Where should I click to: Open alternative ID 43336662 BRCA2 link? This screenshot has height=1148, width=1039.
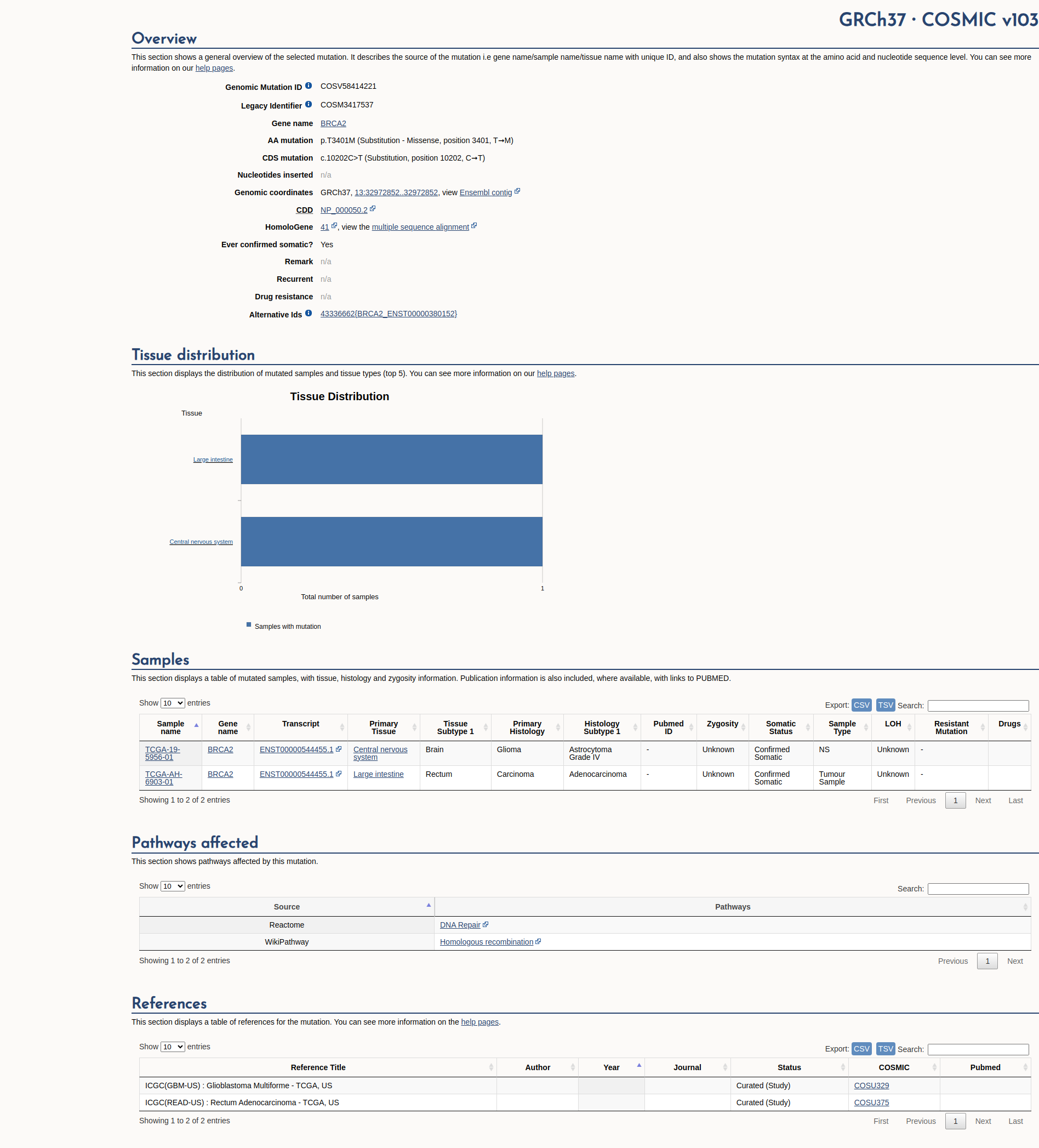tap(389, 314)
